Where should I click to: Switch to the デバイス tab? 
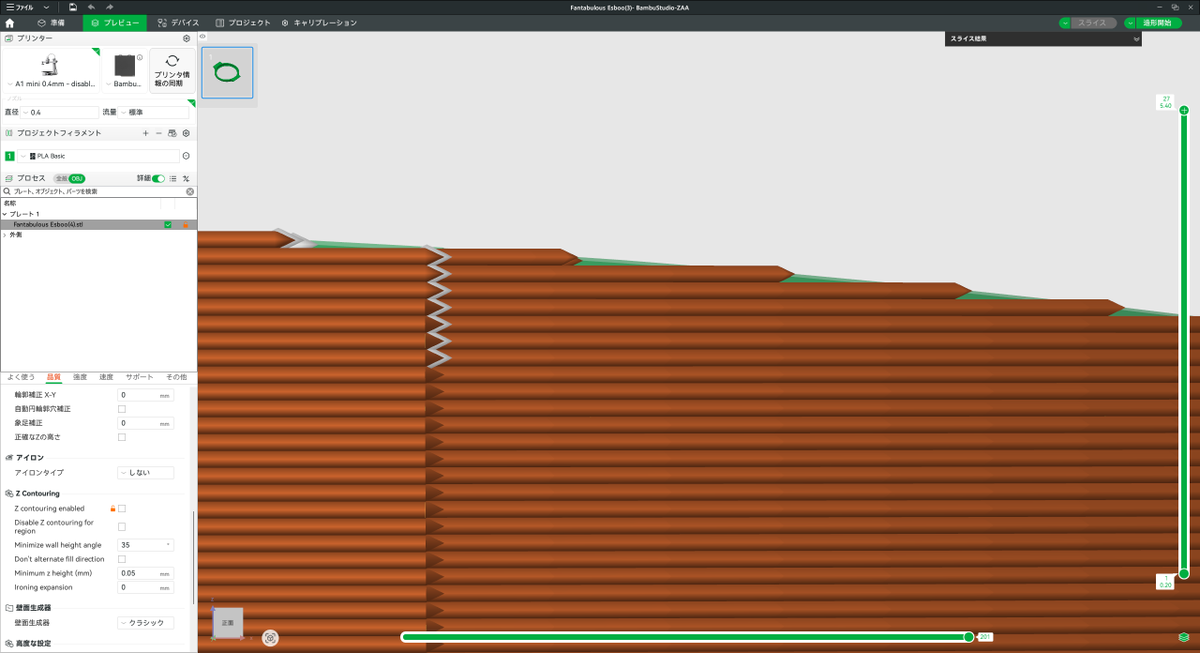click(x=178, y=22)
